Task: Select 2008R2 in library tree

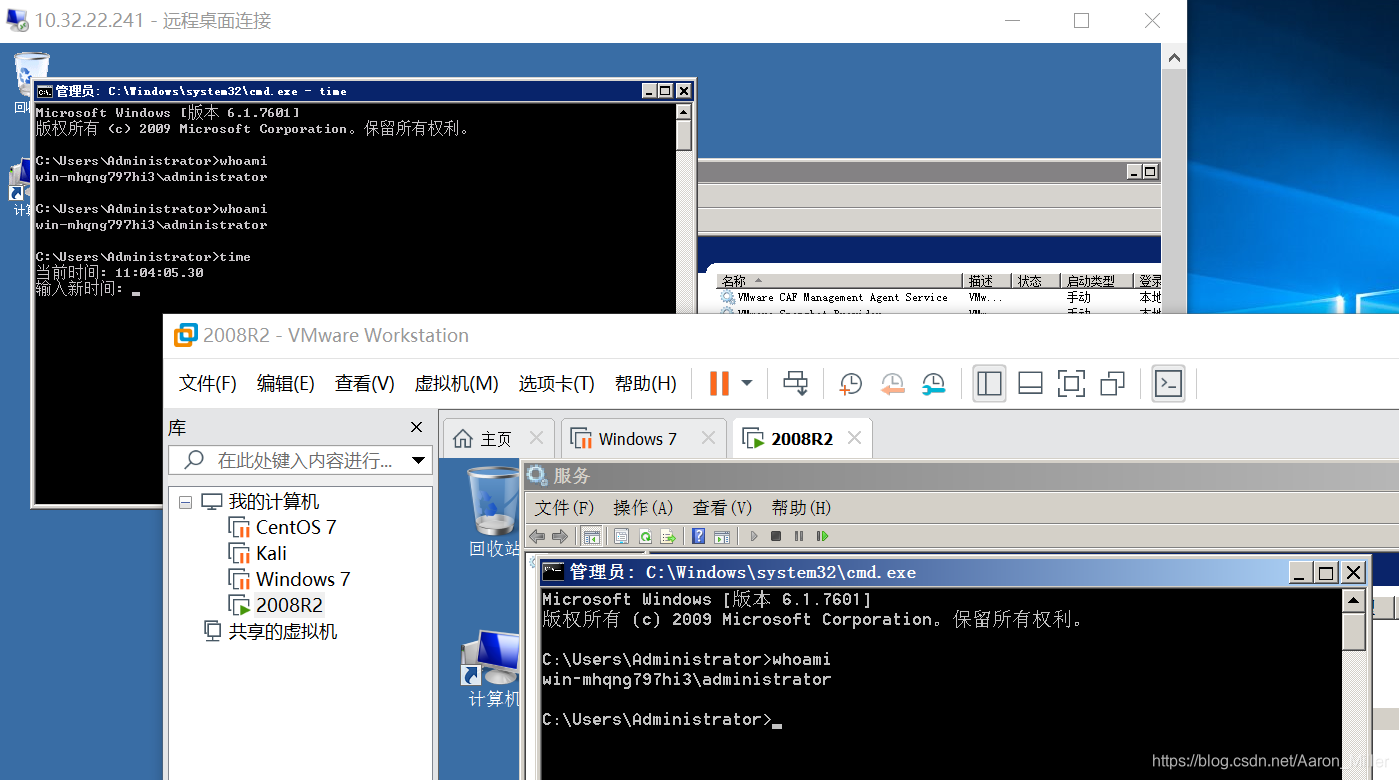Action: [289, 605]
